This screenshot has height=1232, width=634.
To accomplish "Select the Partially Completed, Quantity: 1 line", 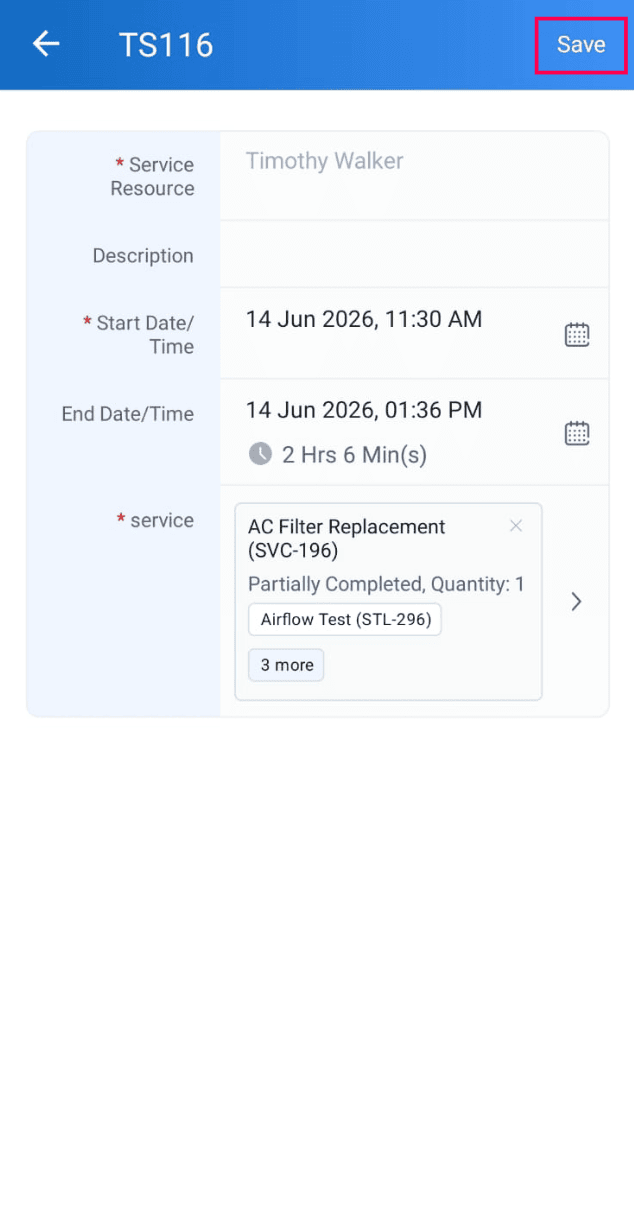I will (x=386, y=584).
